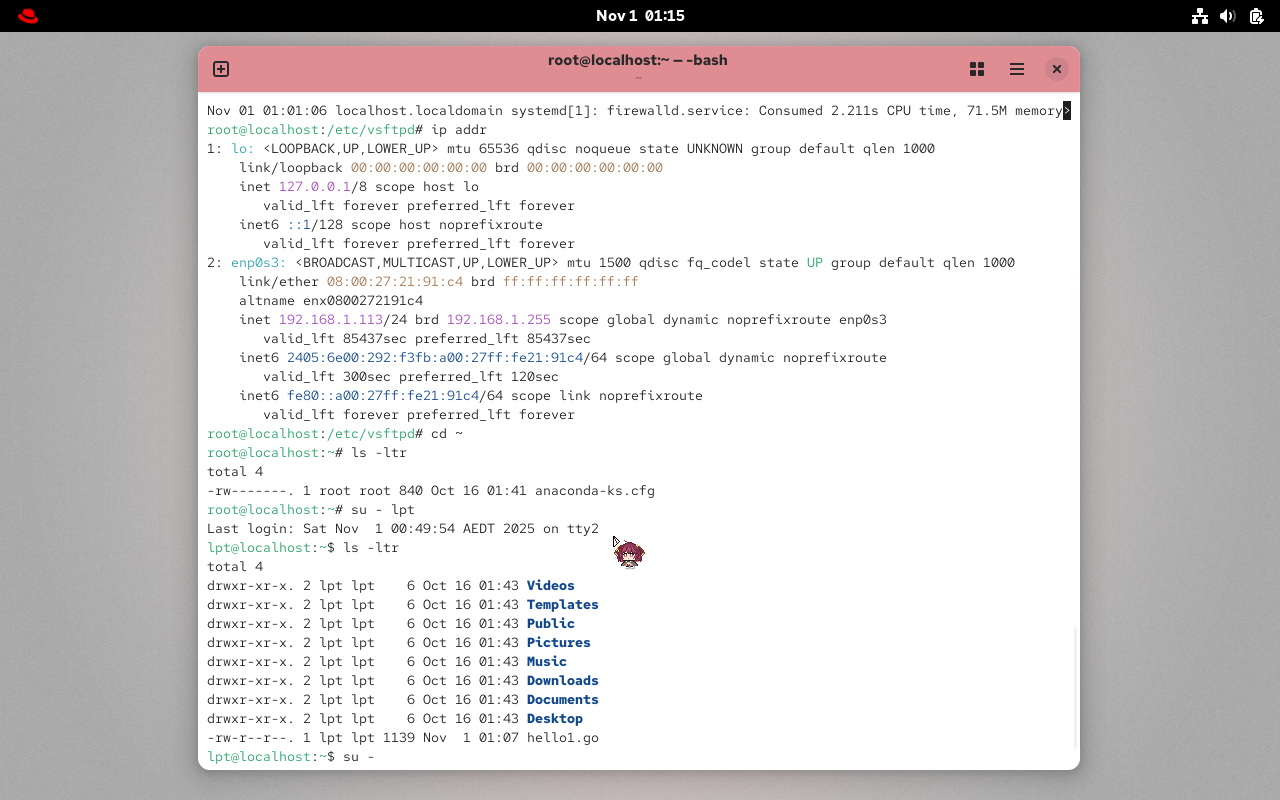Click the volume speaker icon in system tray
1280x800 pixels.
click(1227, 16)
